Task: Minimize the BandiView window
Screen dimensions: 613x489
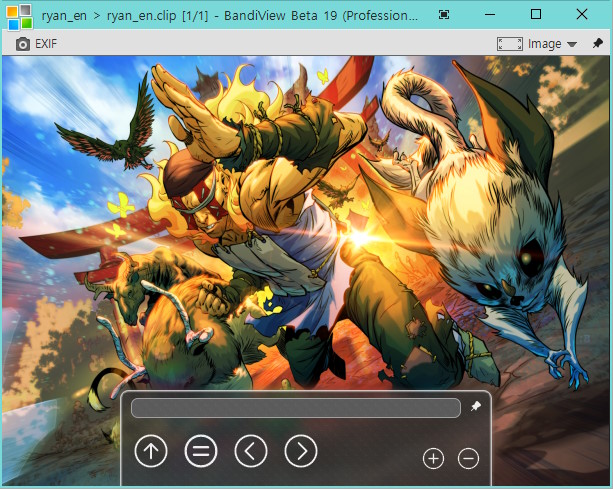Action: click(490, 15)
